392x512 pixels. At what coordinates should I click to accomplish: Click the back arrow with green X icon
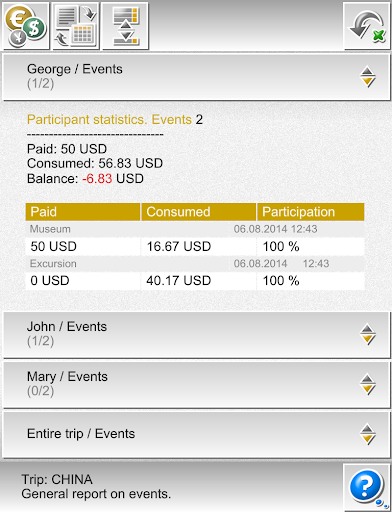[x=367, y=26]
